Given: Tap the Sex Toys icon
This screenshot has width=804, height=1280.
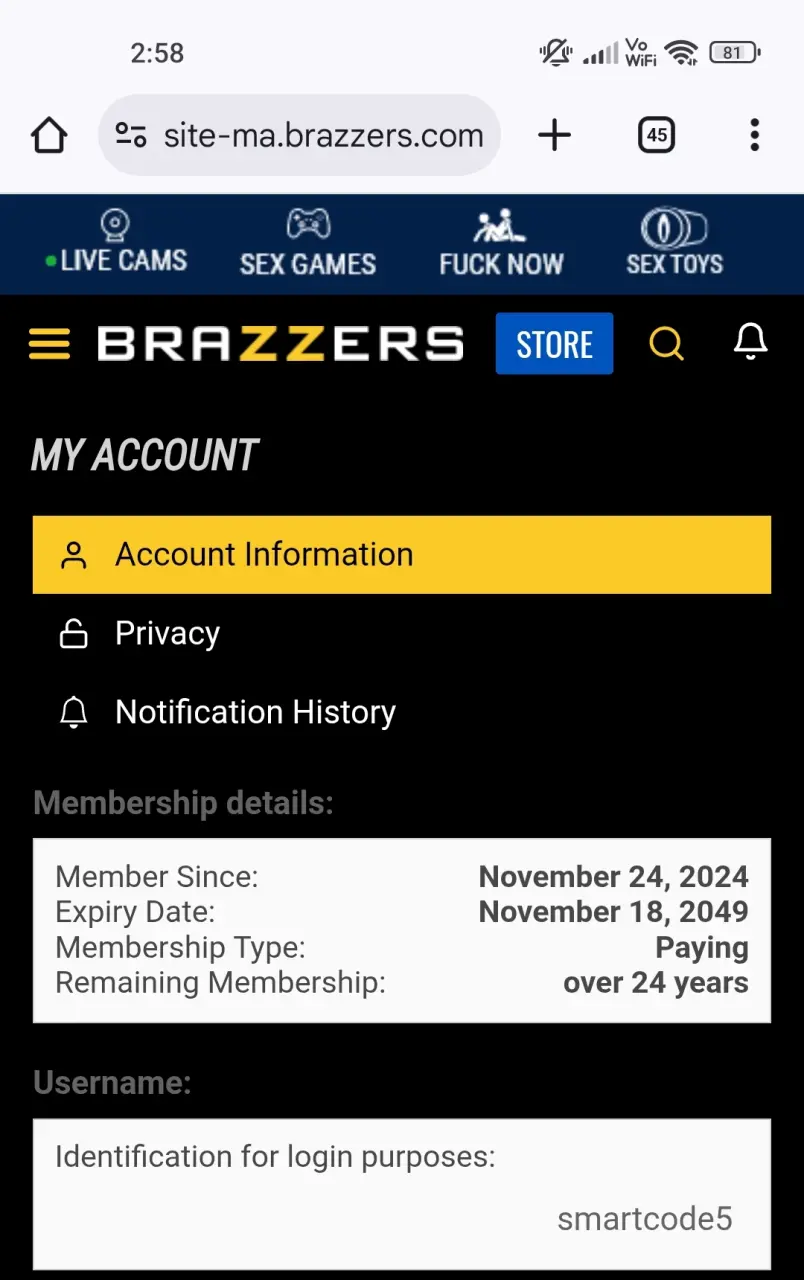Looking at the screenshot, I should pyautogui.click(x=674, y=229).
